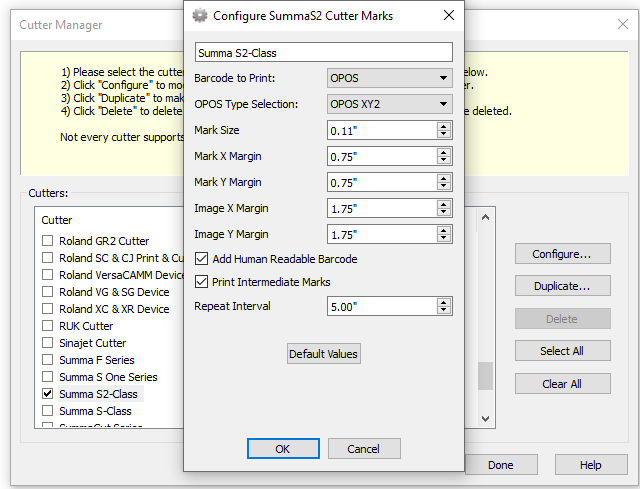Increase Image X Margin value
Image resolution: width=640 pixels, height=489 pixels.
pos(443,204)
